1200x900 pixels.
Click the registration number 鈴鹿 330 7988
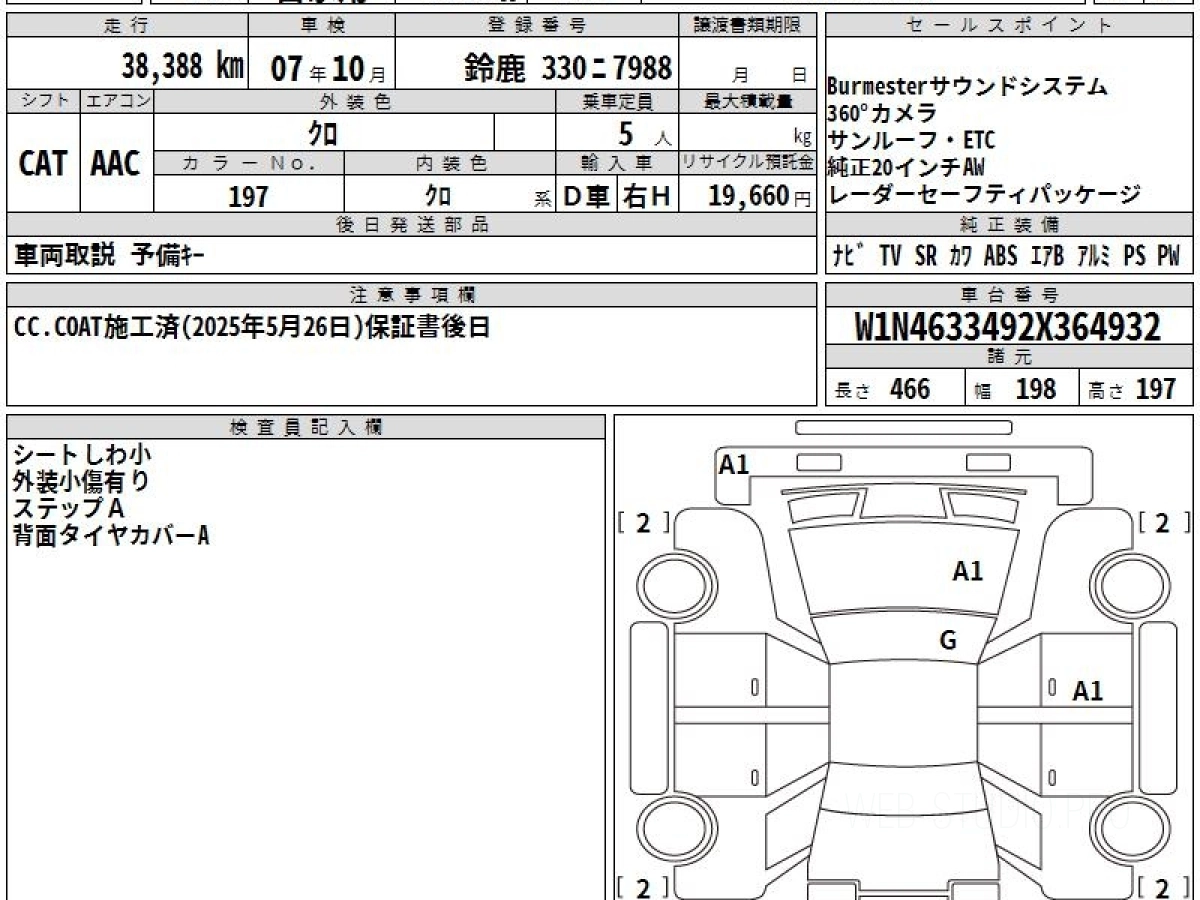568,68
